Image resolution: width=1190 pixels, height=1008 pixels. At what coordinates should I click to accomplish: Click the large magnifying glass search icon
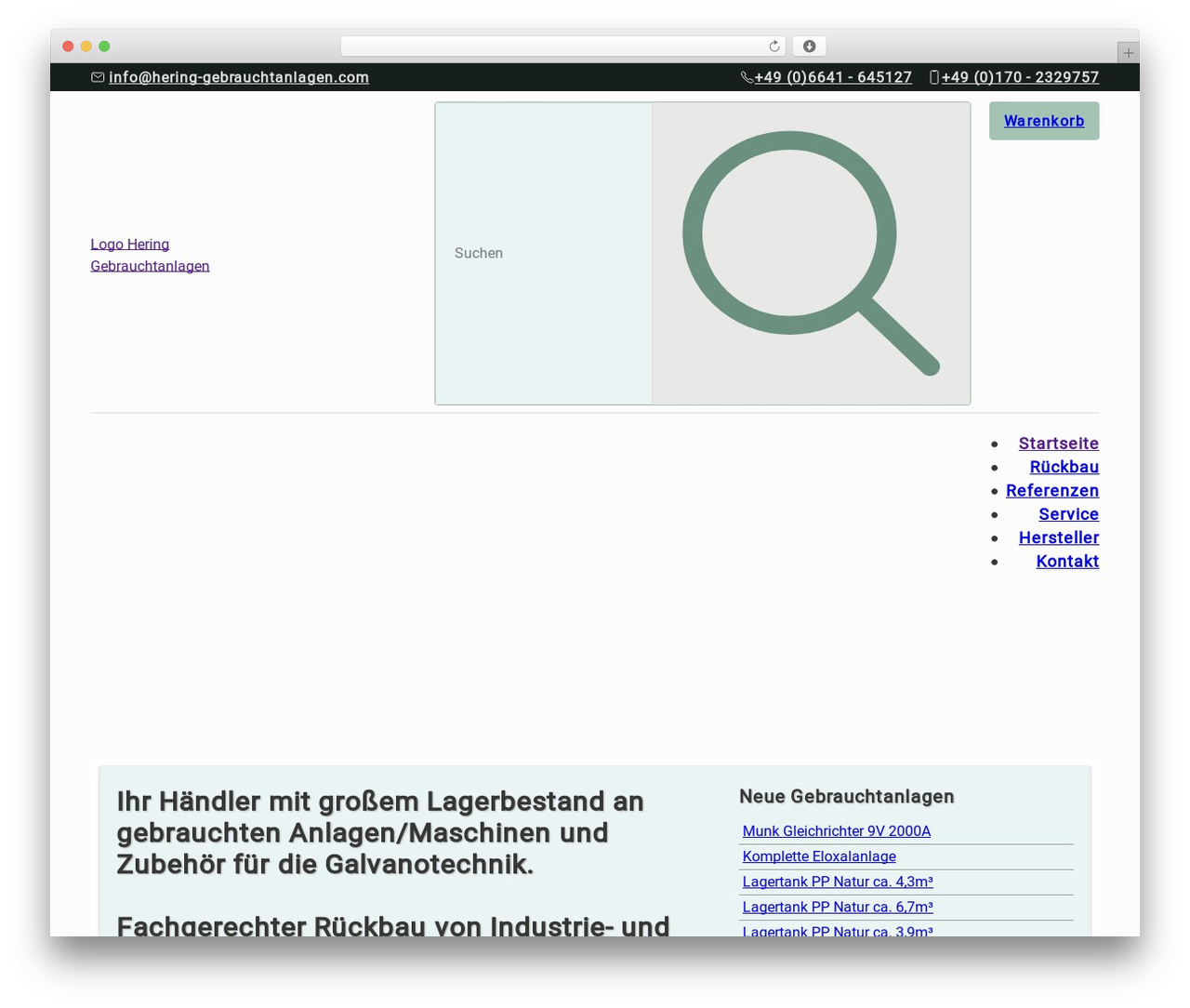[811, 253]
